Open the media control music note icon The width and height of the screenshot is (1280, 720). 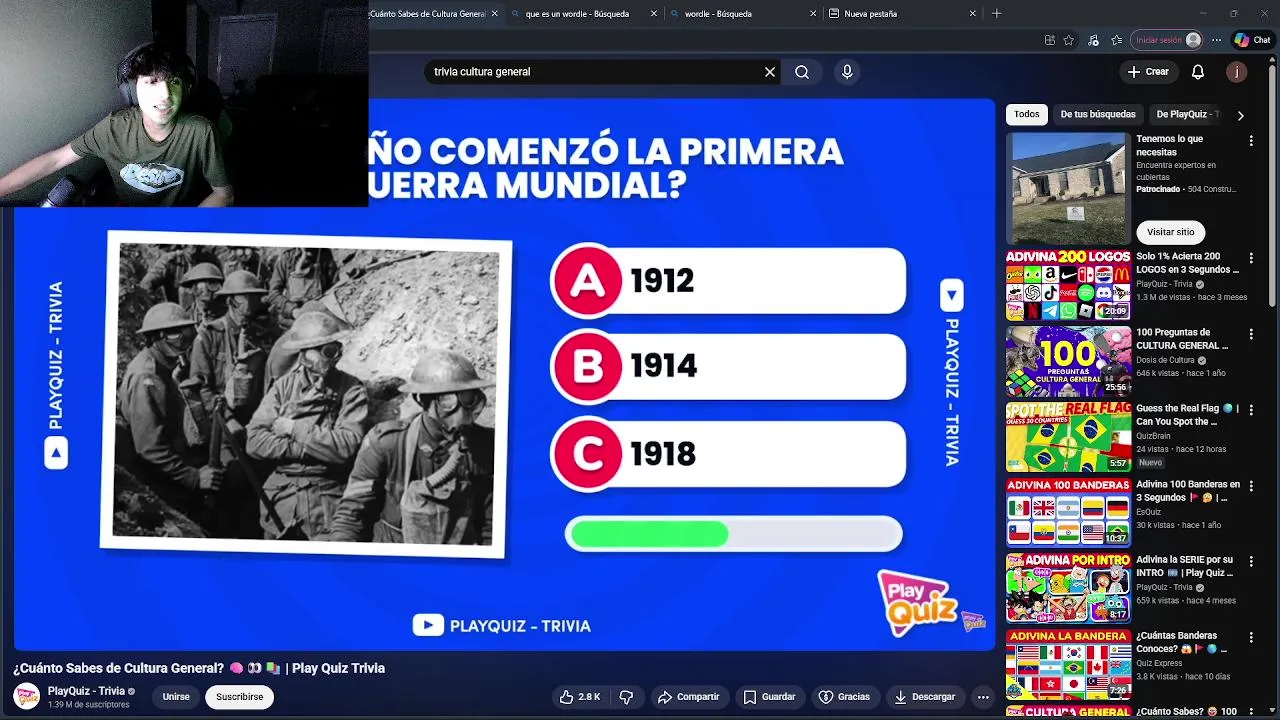pos(1093,40)
